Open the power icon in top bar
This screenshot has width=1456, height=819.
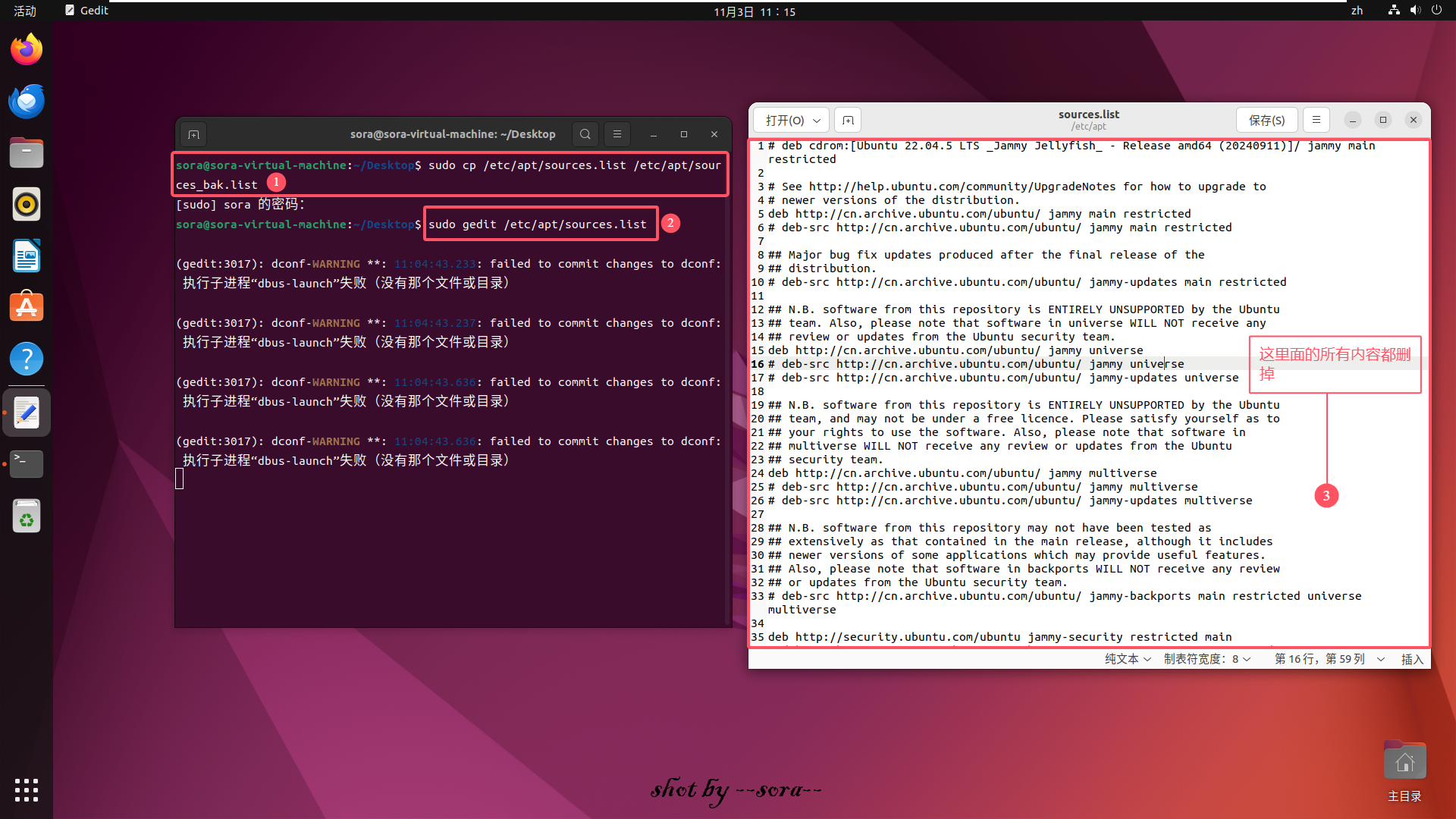(x=1436, y=11)
